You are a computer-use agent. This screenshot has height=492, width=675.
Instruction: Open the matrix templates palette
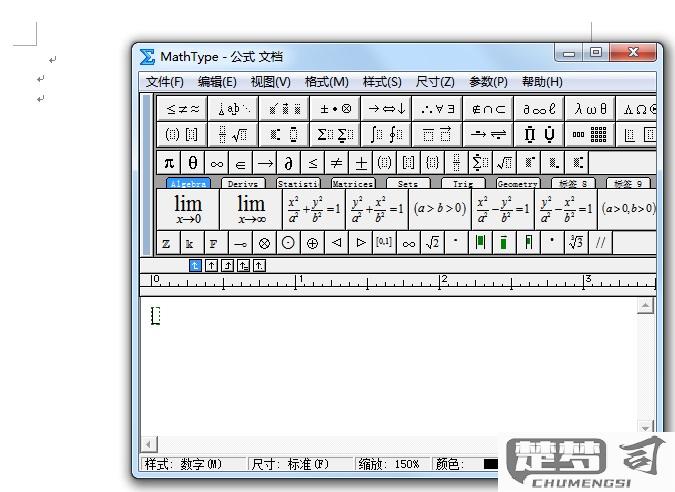[590, 135]
